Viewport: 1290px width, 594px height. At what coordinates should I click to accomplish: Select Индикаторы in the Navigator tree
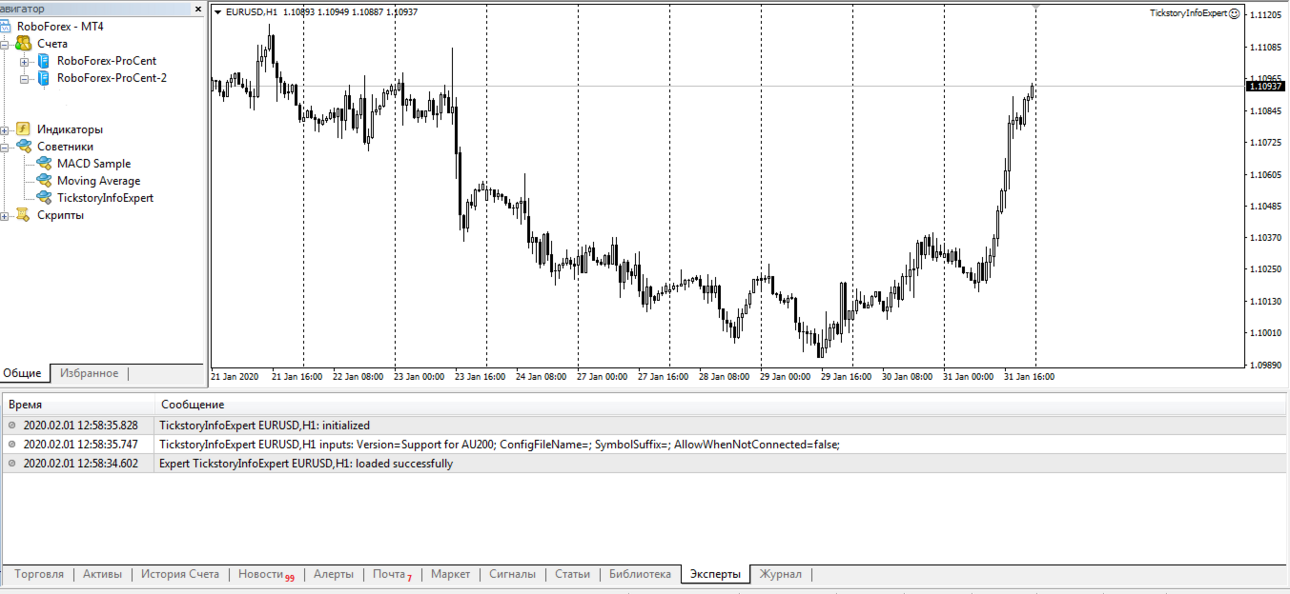pyautogui.click(x=70, y=129)
